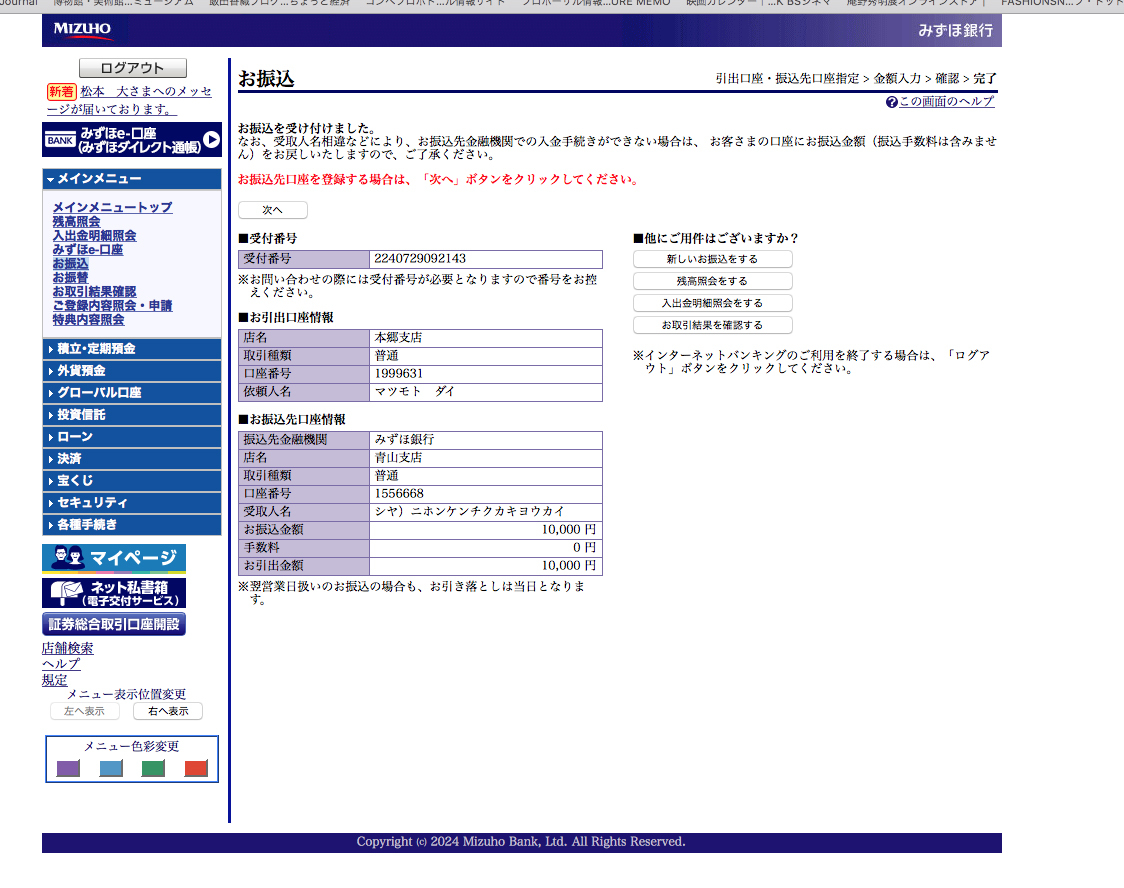The width and height of the screenshot is (1124, 888).
Task: Click 残高照会をする button
Action: pyautogui.click(x=713, y=281)
